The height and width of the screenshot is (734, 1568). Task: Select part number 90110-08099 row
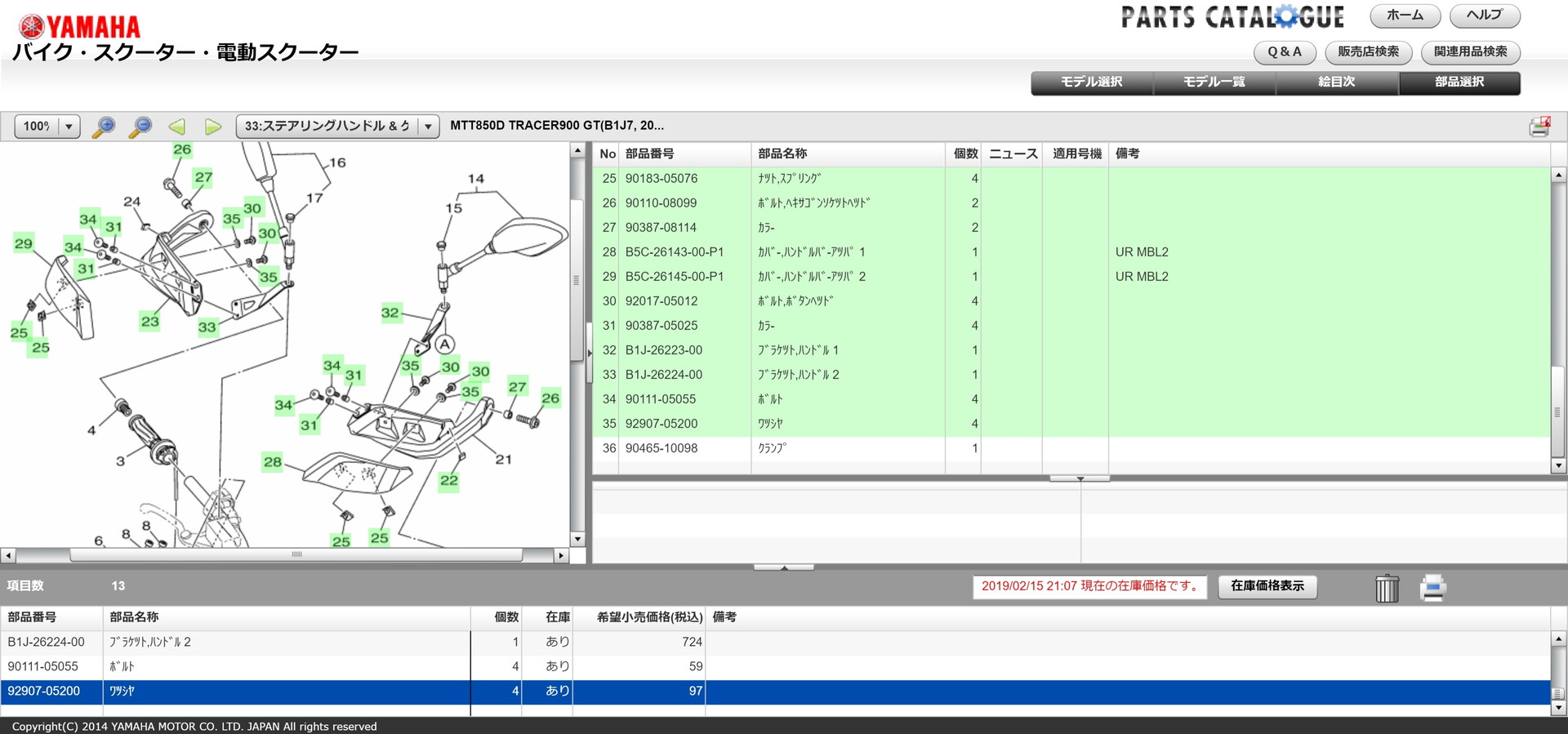click(1071, 203)
